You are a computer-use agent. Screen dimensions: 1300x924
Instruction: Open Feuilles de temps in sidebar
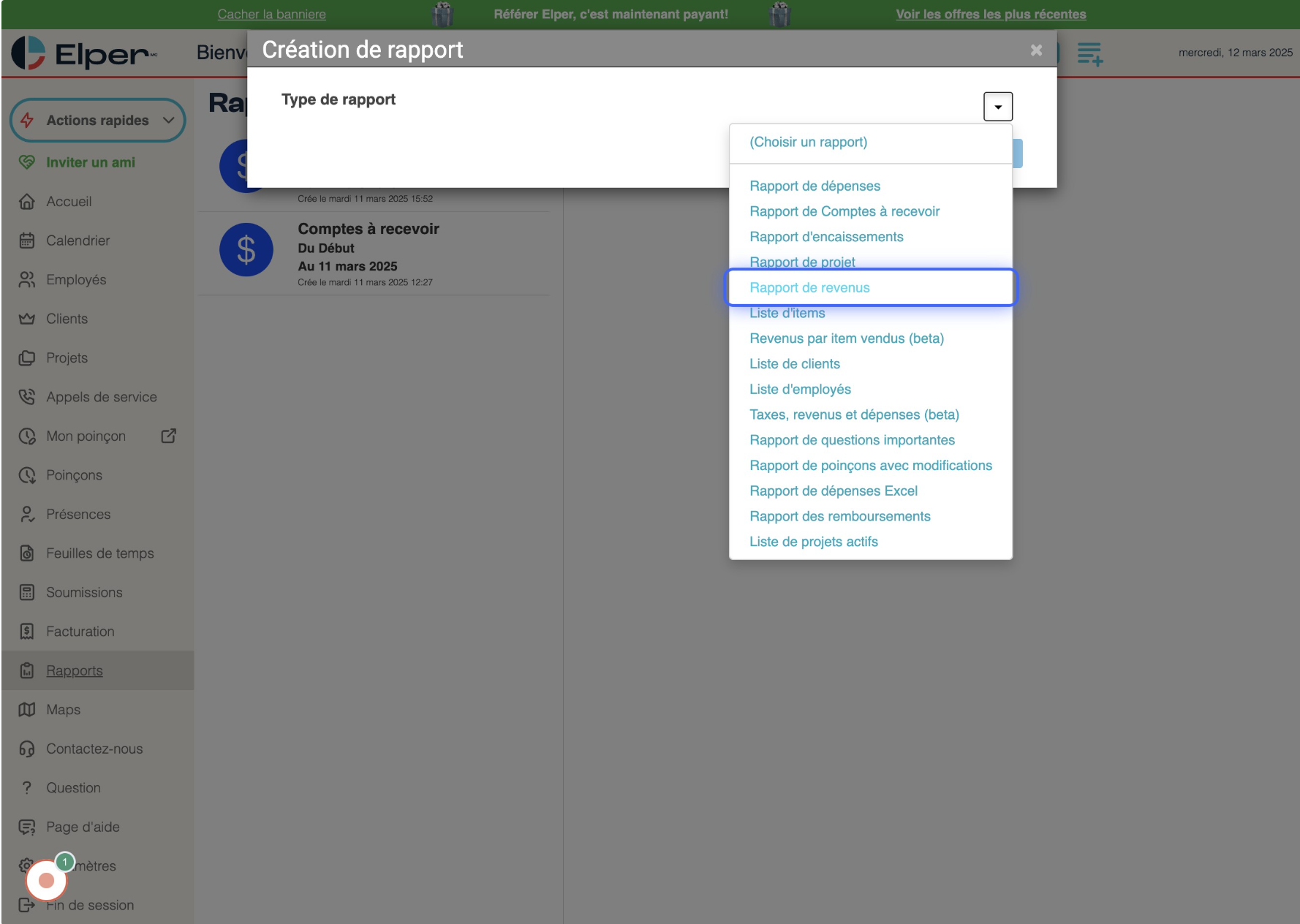tap(100, 553)
